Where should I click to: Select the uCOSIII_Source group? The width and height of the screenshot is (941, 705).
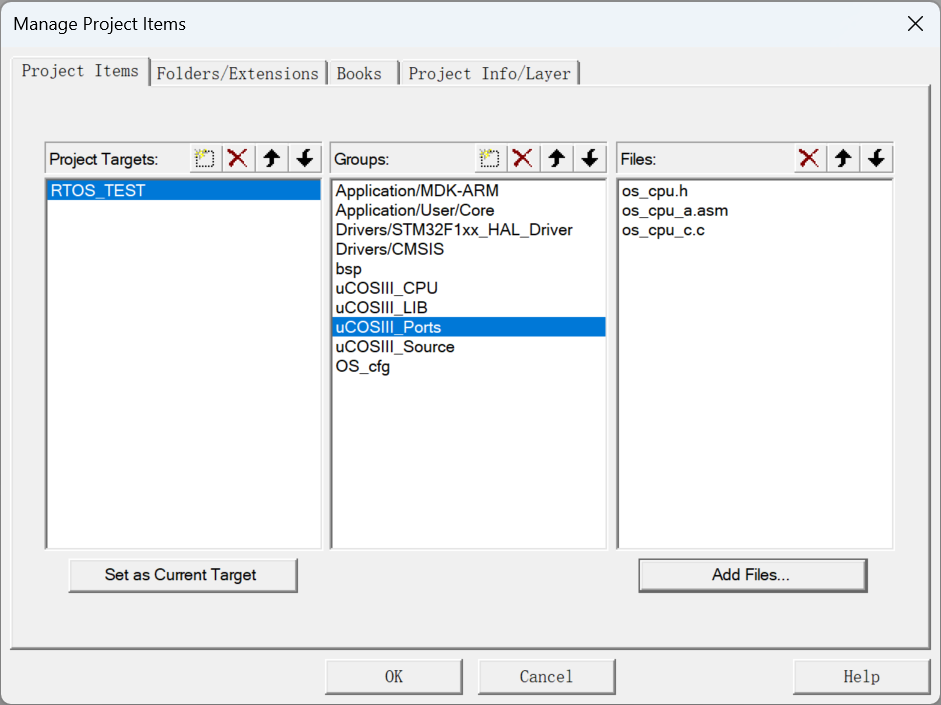pos(469,346)
